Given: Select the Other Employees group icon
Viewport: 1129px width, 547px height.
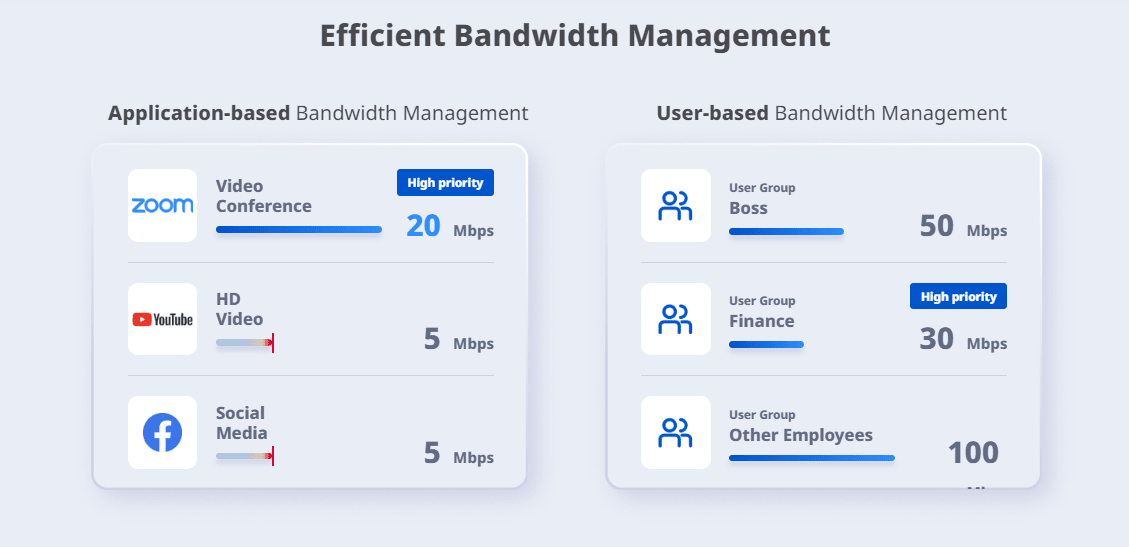Looking at the screenshot, I should tap(675, 432).
